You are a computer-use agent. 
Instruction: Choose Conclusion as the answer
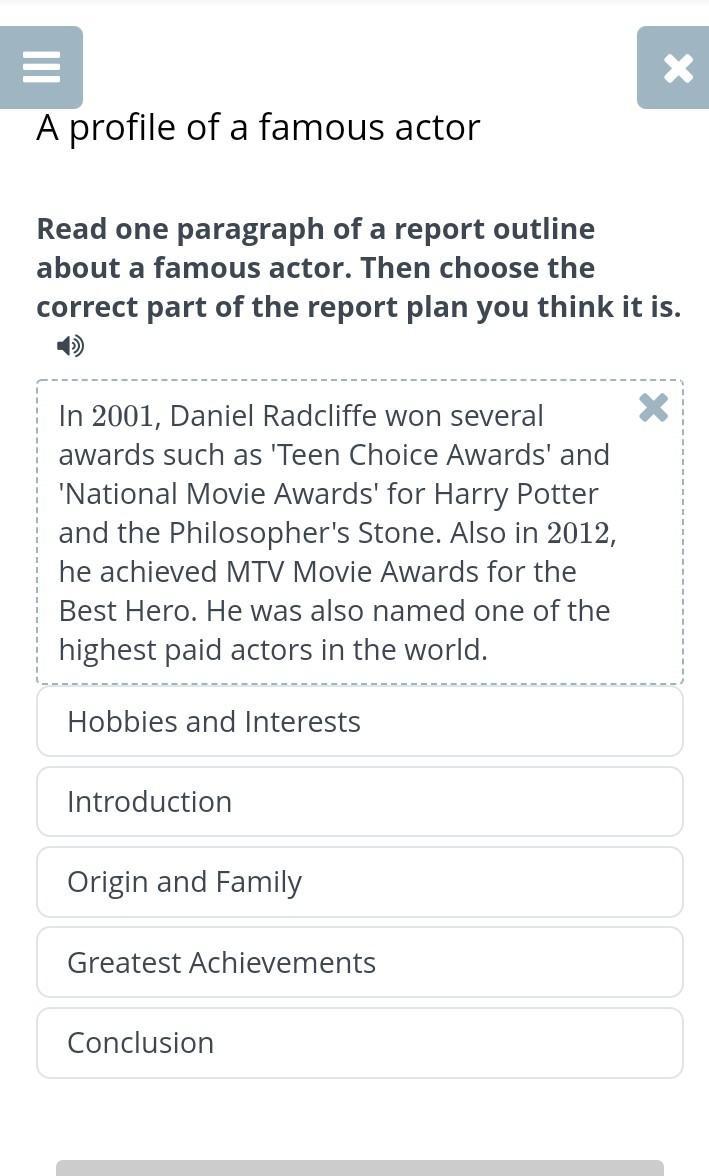click(359, 1043)
